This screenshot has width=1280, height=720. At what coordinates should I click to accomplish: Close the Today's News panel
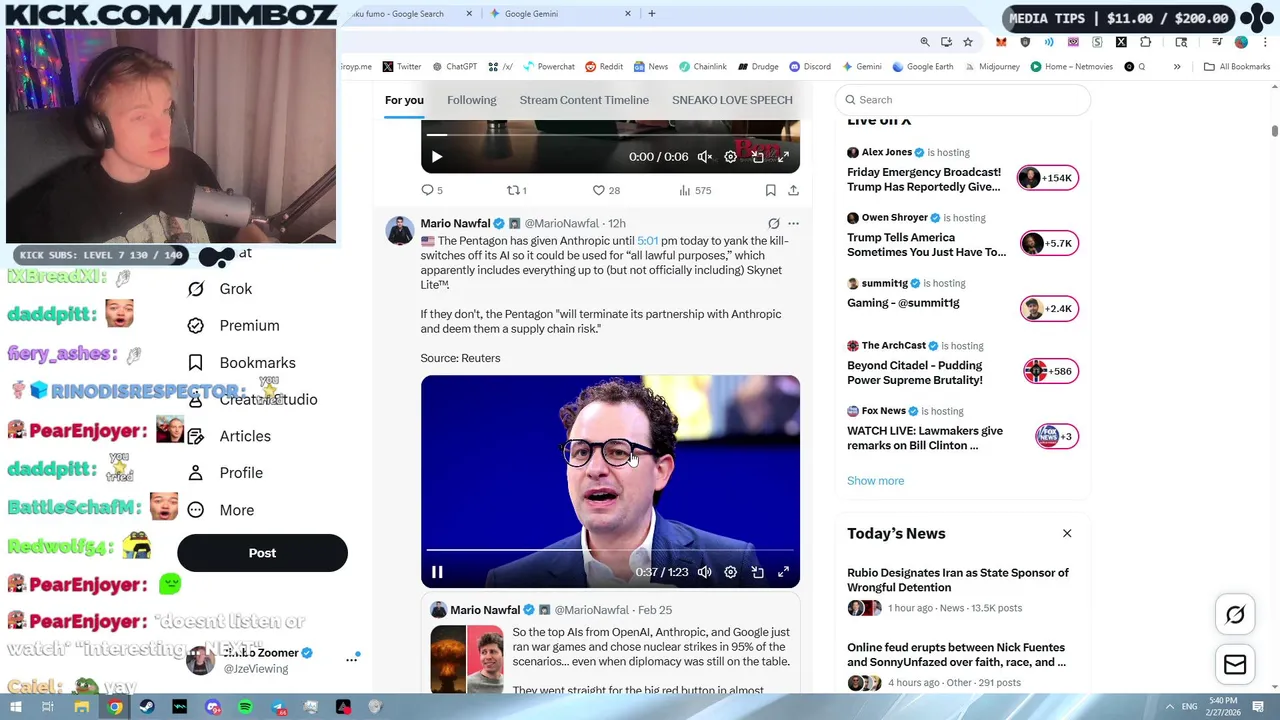1067,534
